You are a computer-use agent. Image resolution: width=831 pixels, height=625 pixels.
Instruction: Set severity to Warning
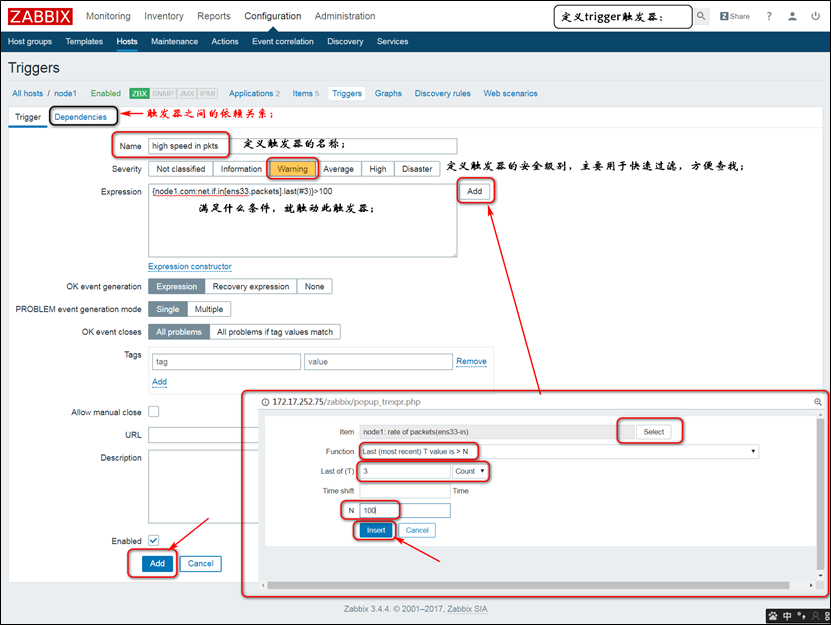[293, 169]
